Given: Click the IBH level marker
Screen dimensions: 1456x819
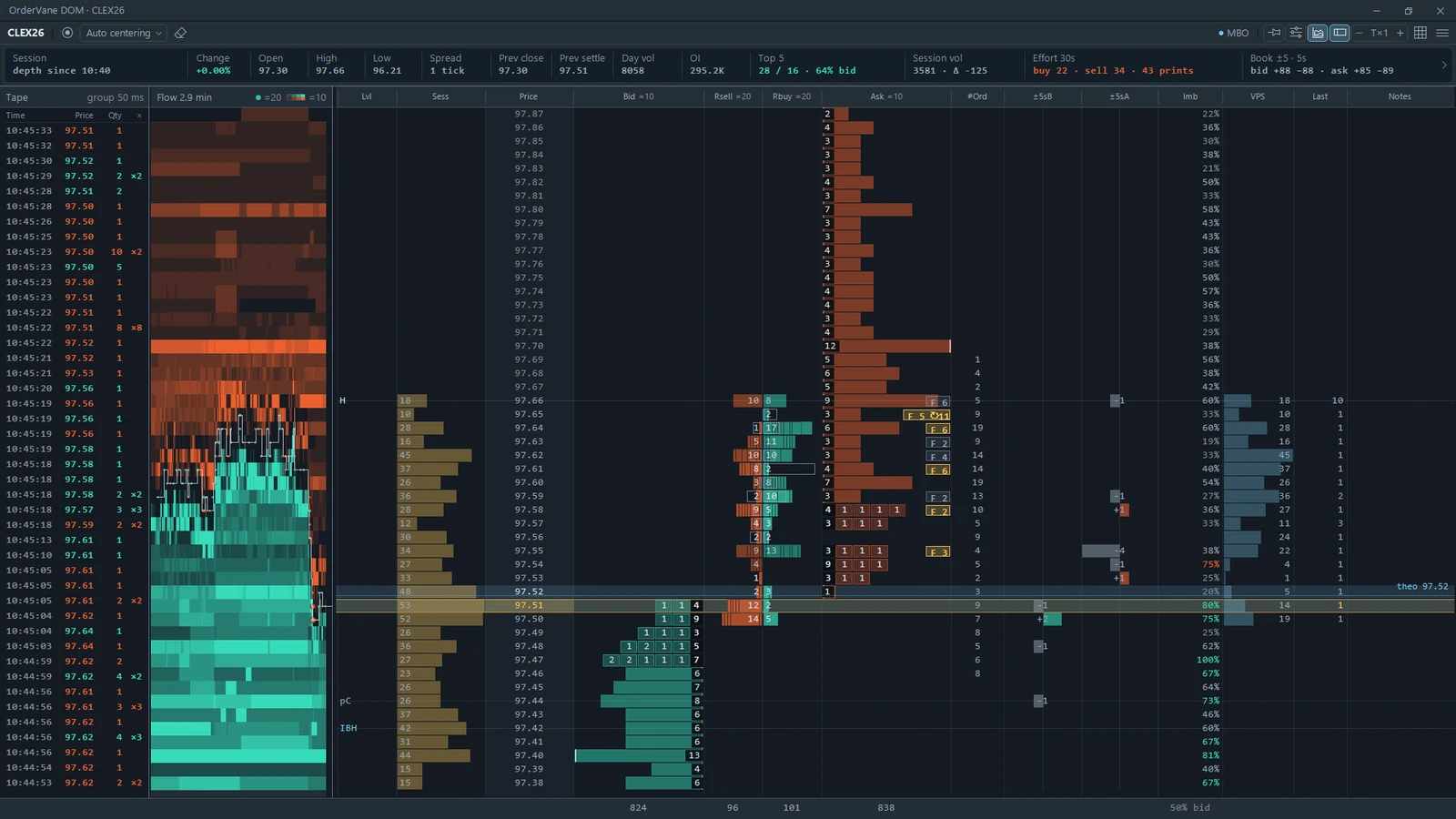Looking at the screenshot, I should pyautogui.click(x=349, y=728).
